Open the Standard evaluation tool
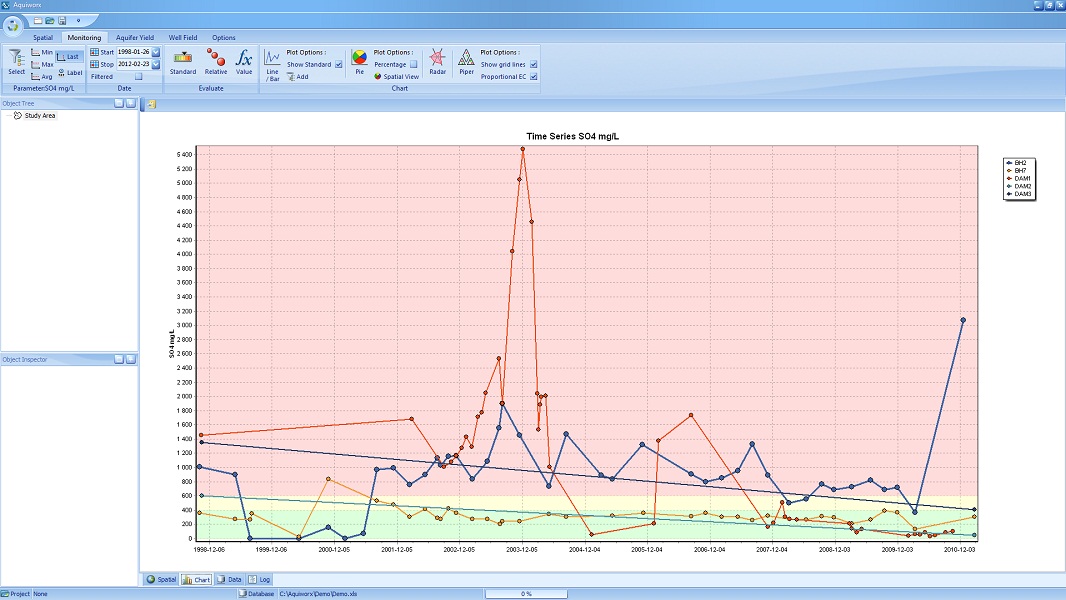This screenshot has width=1066, height=600. coord(183,59)
